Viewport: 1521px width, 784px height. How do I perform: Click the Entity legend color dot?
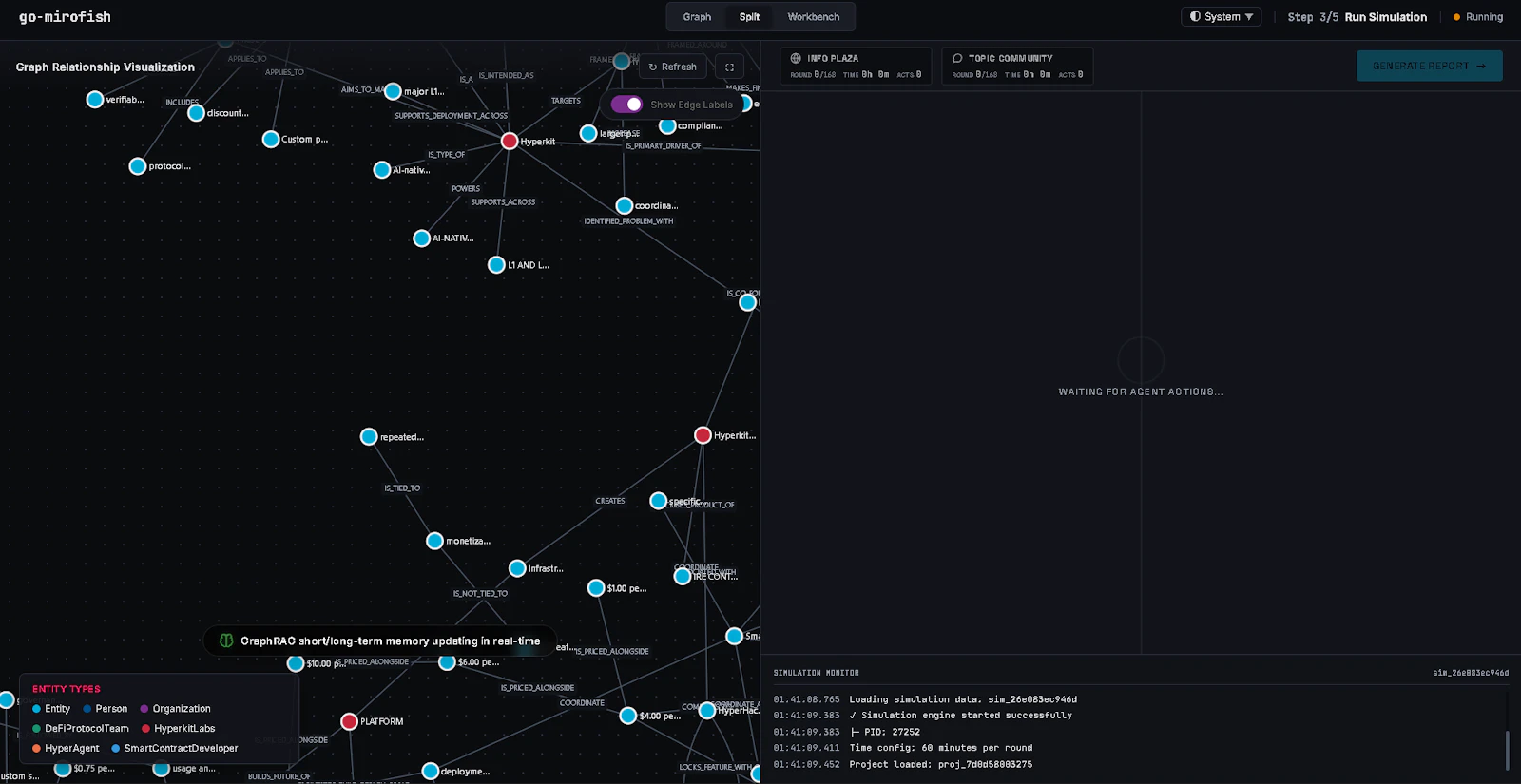37,709
